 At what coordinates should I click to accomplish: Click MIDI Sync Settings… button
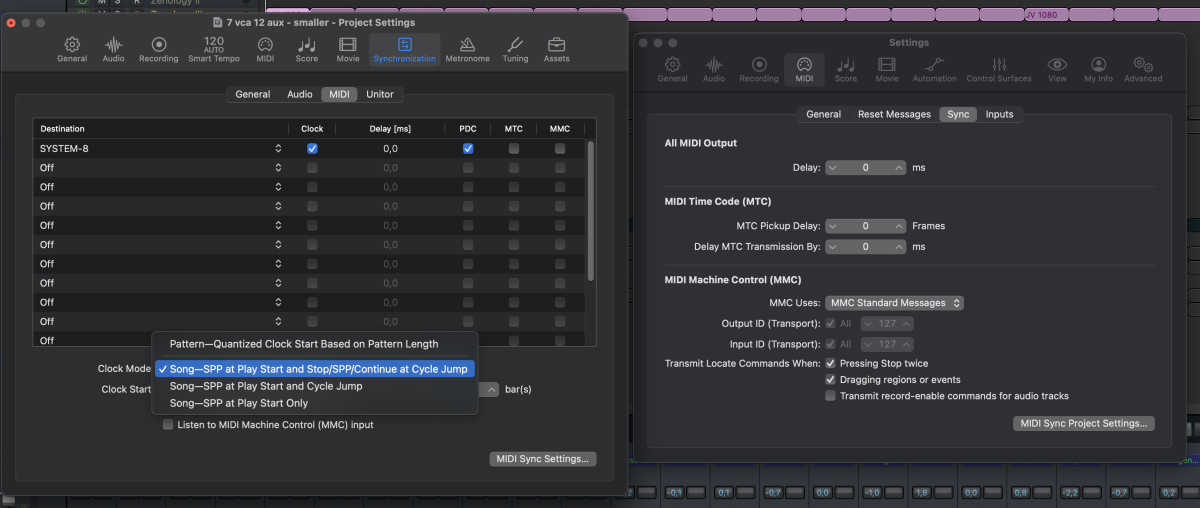[x=543, y=459]
